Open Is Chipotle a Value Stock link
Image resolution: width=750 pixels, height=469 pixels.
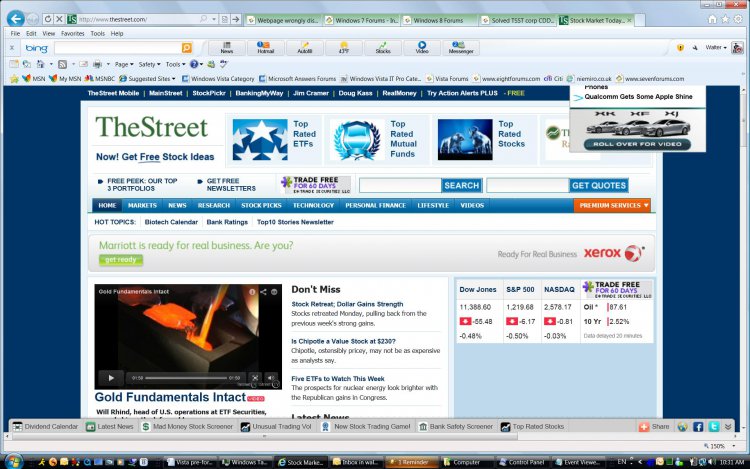343,341
